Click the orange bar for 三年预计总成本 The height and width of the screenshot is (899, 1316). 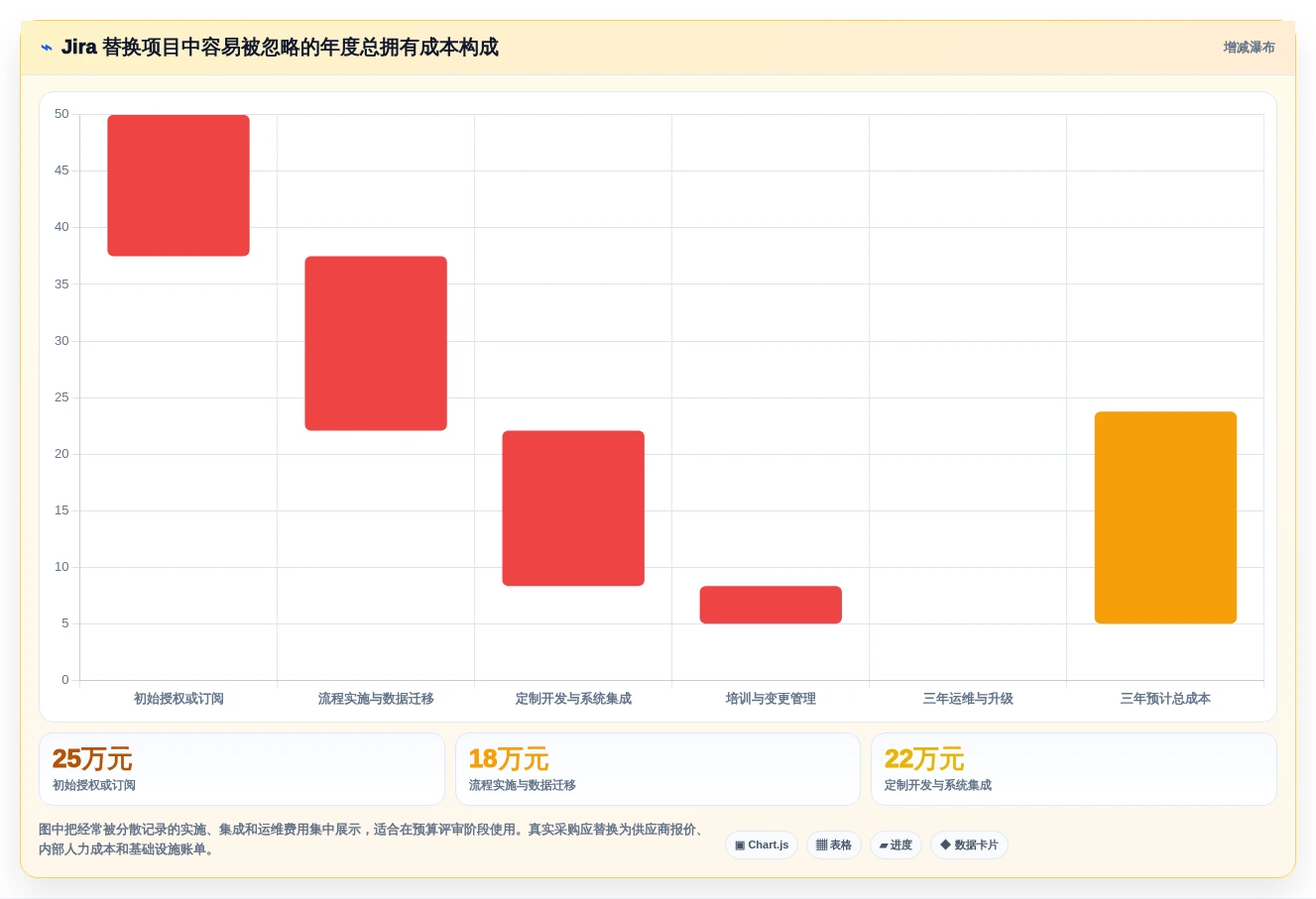click(1165, 517)
